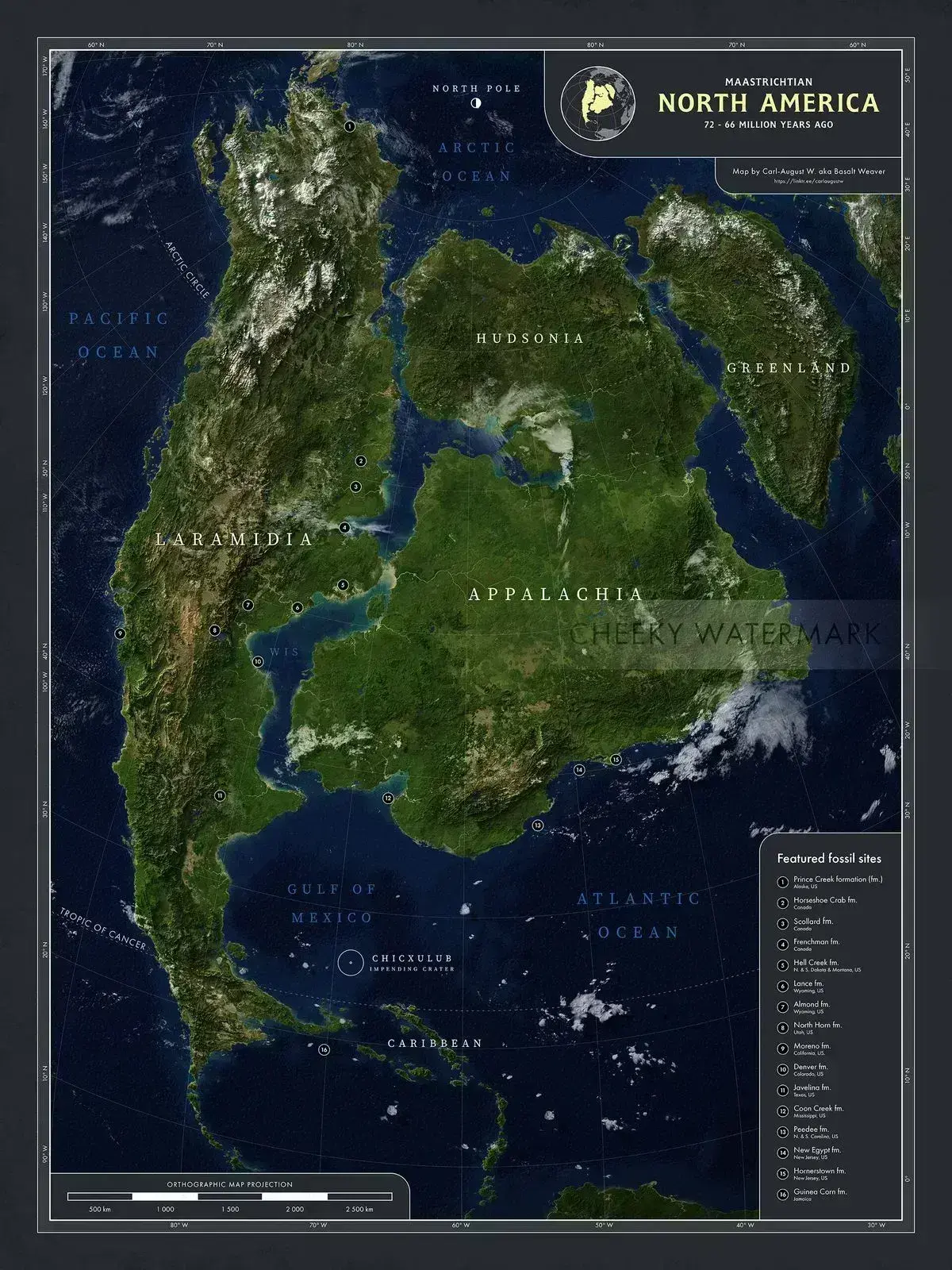
Task: Click the CHICXULUB text label
Action: tap(412, 958)
